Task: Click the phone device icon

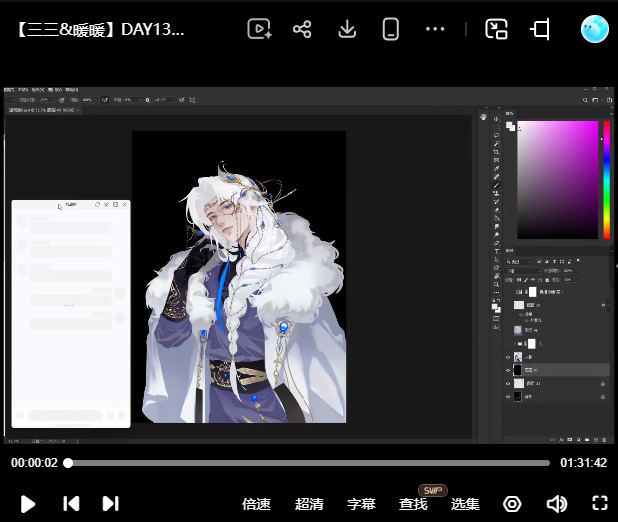Action: point(391,29)
